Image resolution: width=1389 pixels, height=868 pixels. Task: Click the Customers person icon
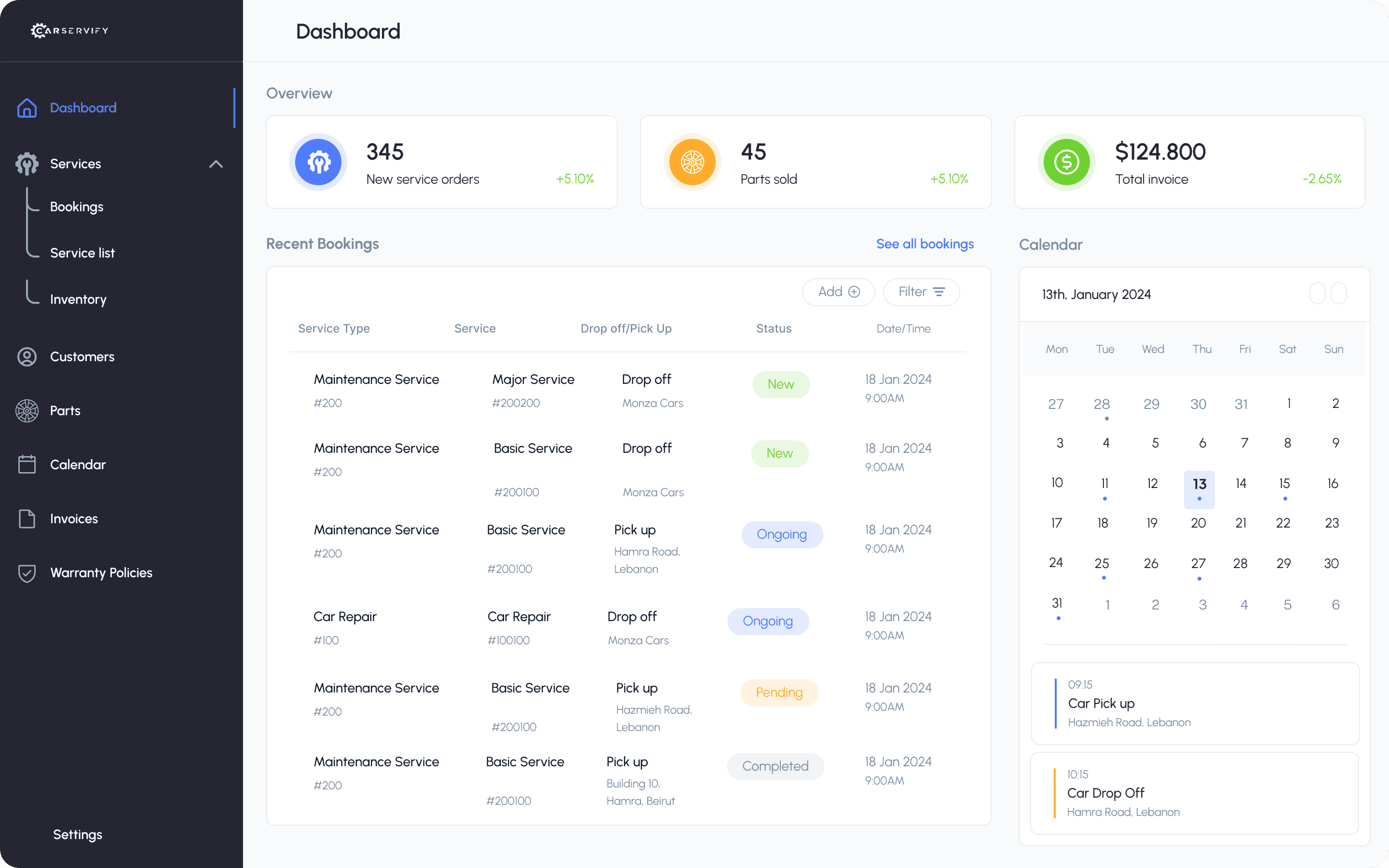[x=27, y=356]
